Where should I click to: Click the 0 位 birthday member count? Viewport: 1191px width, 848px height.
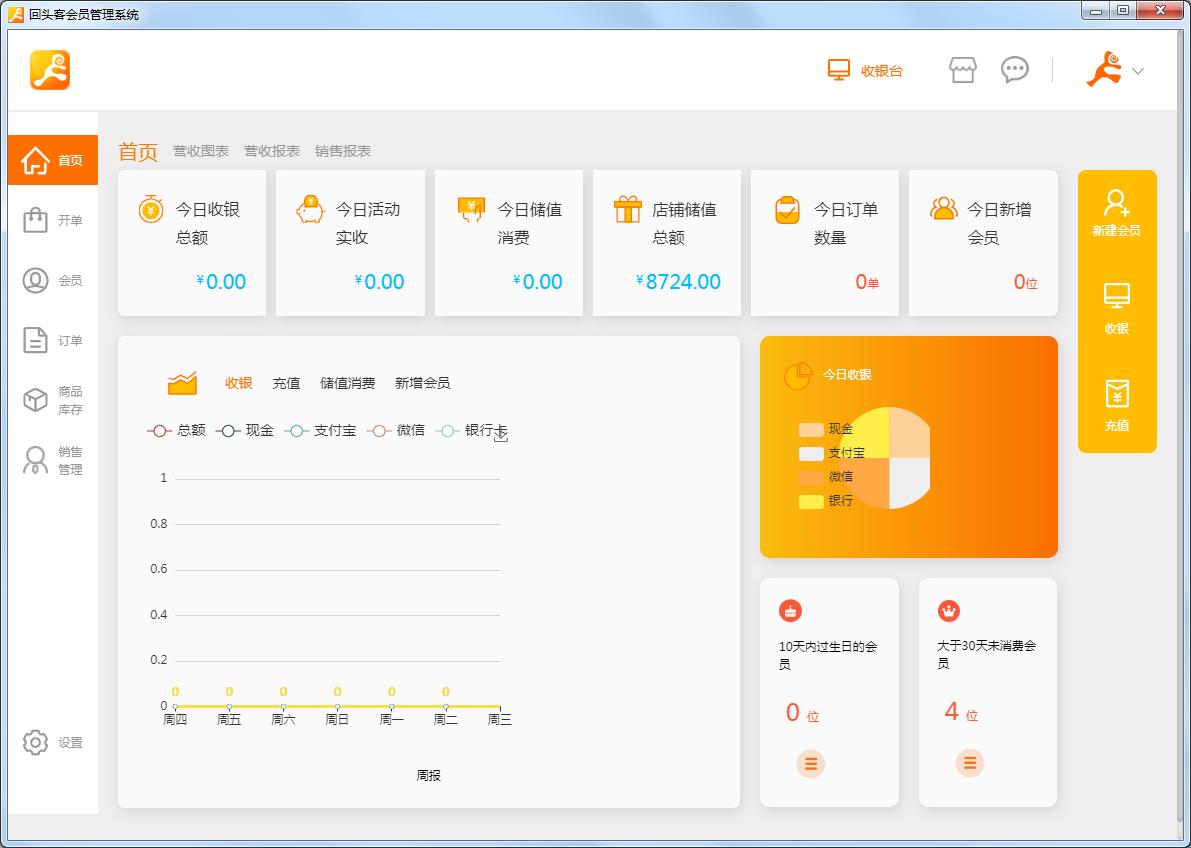[802, 713]
